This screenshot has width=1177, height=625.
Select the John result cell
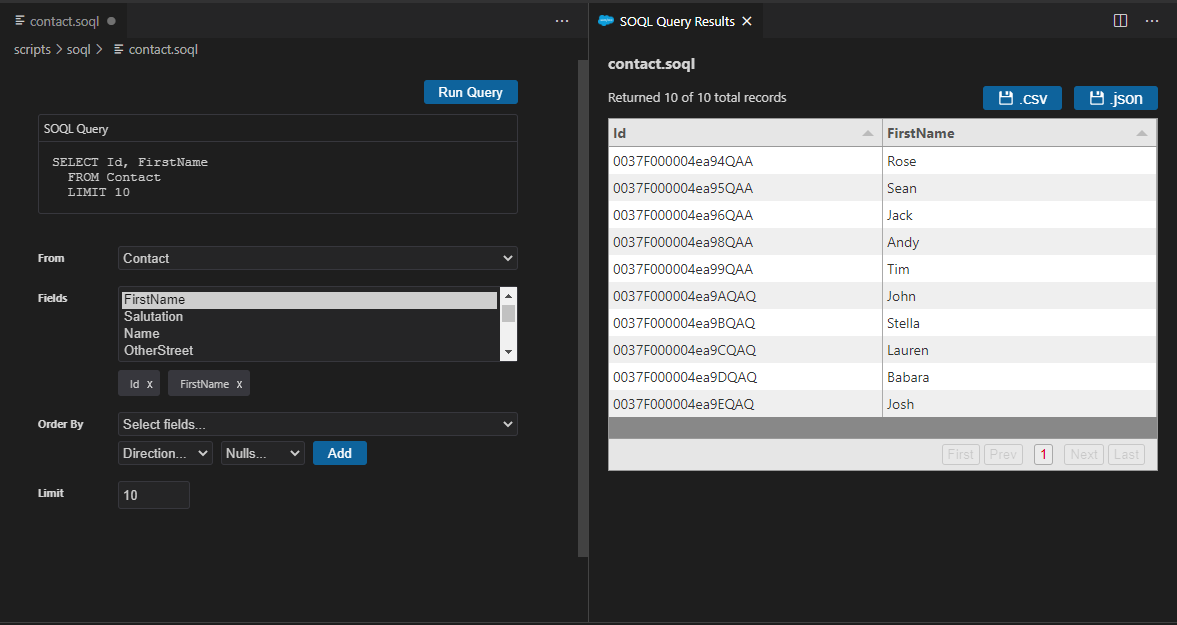coord(1019,296)
